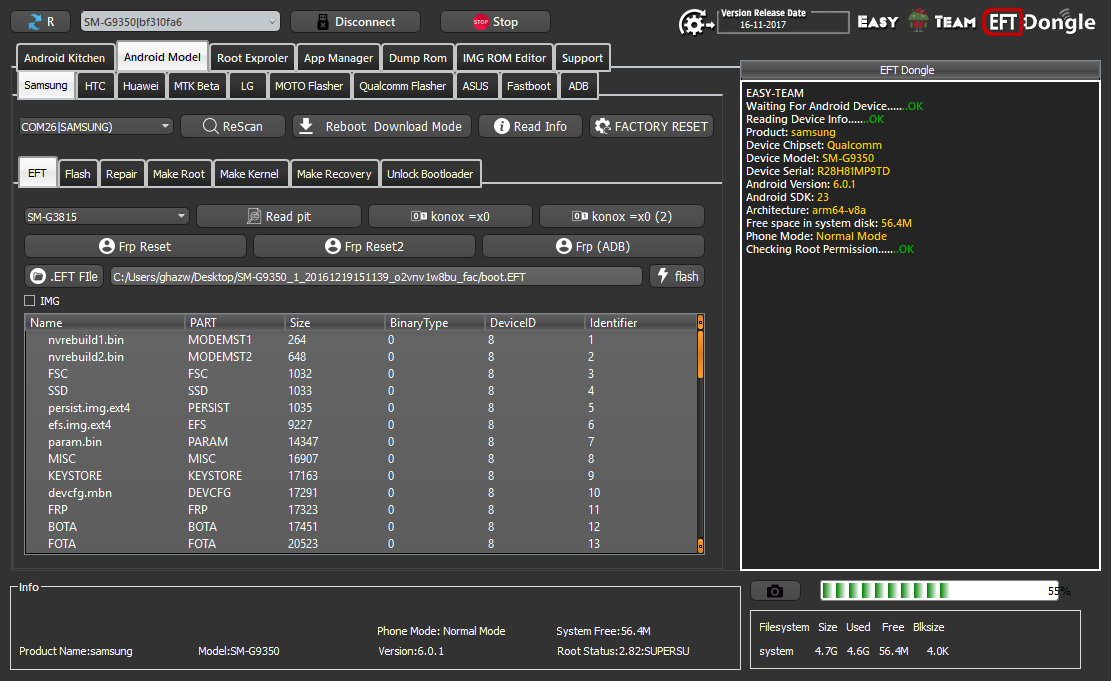Select the ASUS tab

coord(475,86)
